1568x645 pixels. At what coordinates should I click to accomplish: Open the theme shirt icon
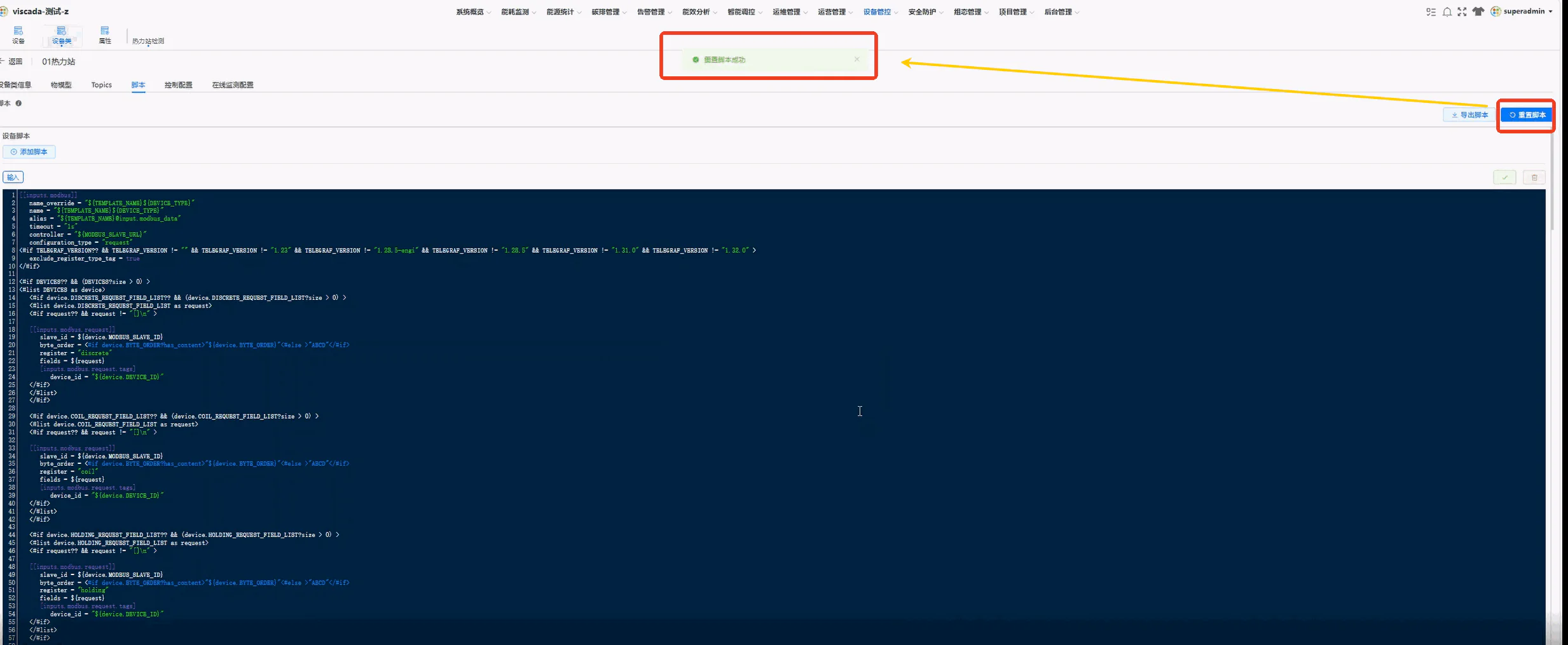(x=1478, y=11)
